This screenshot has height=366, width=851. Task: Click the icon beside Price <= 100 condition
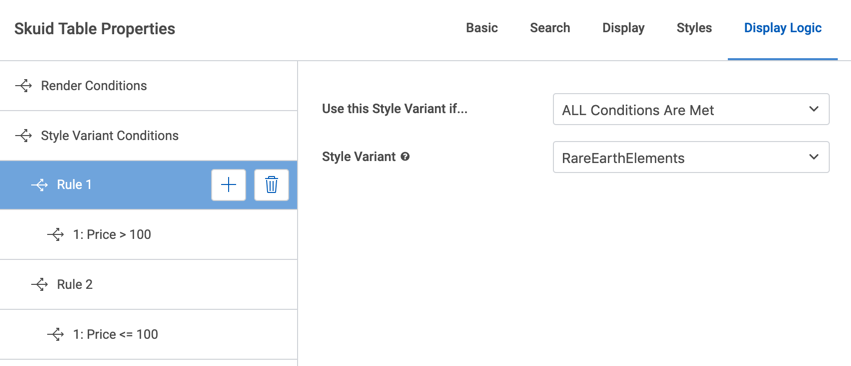55,335
